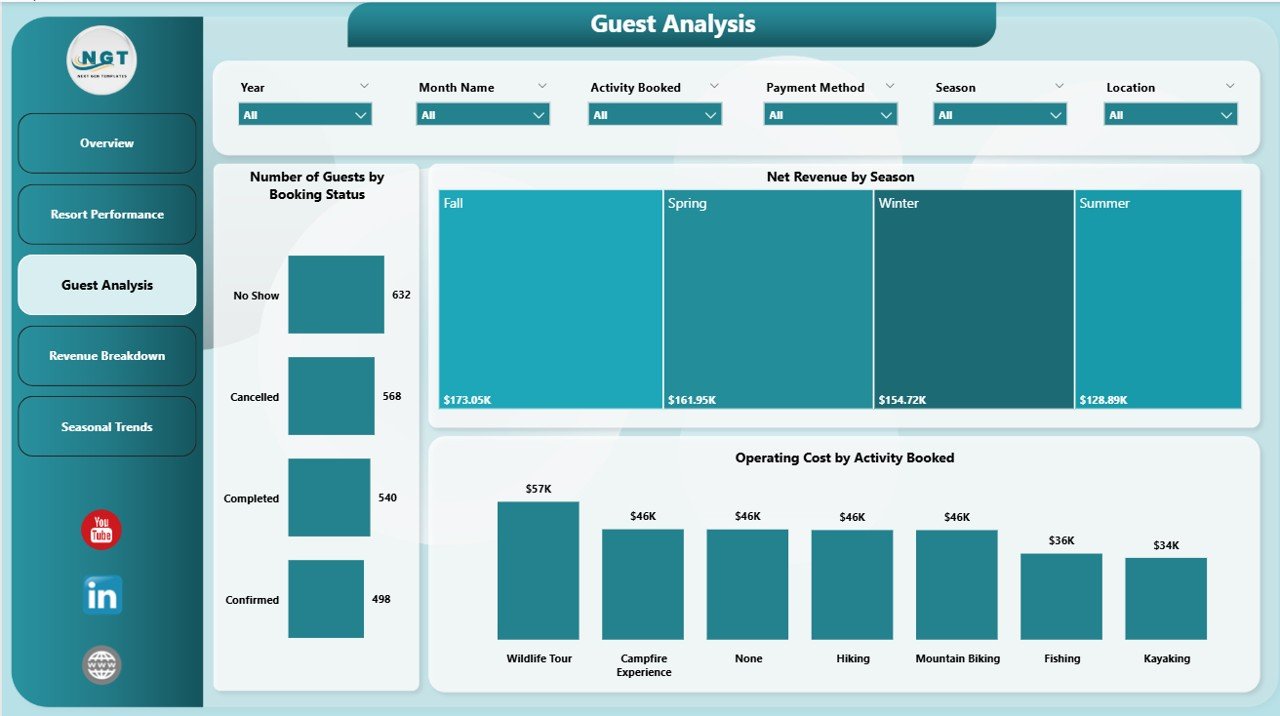Viewport: 1280px width, 716px height.
Task: Select the Wildlife Tour bar
Action: pos(538,570)
